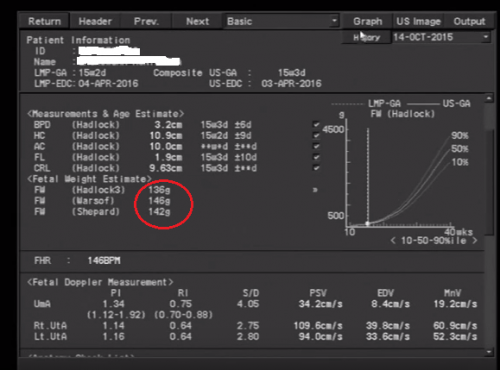Click left arrow of 10-50-90%ile selector
The height and width of the screenshot is (370, 500).
pyautogui.click(x=393, y=240)
